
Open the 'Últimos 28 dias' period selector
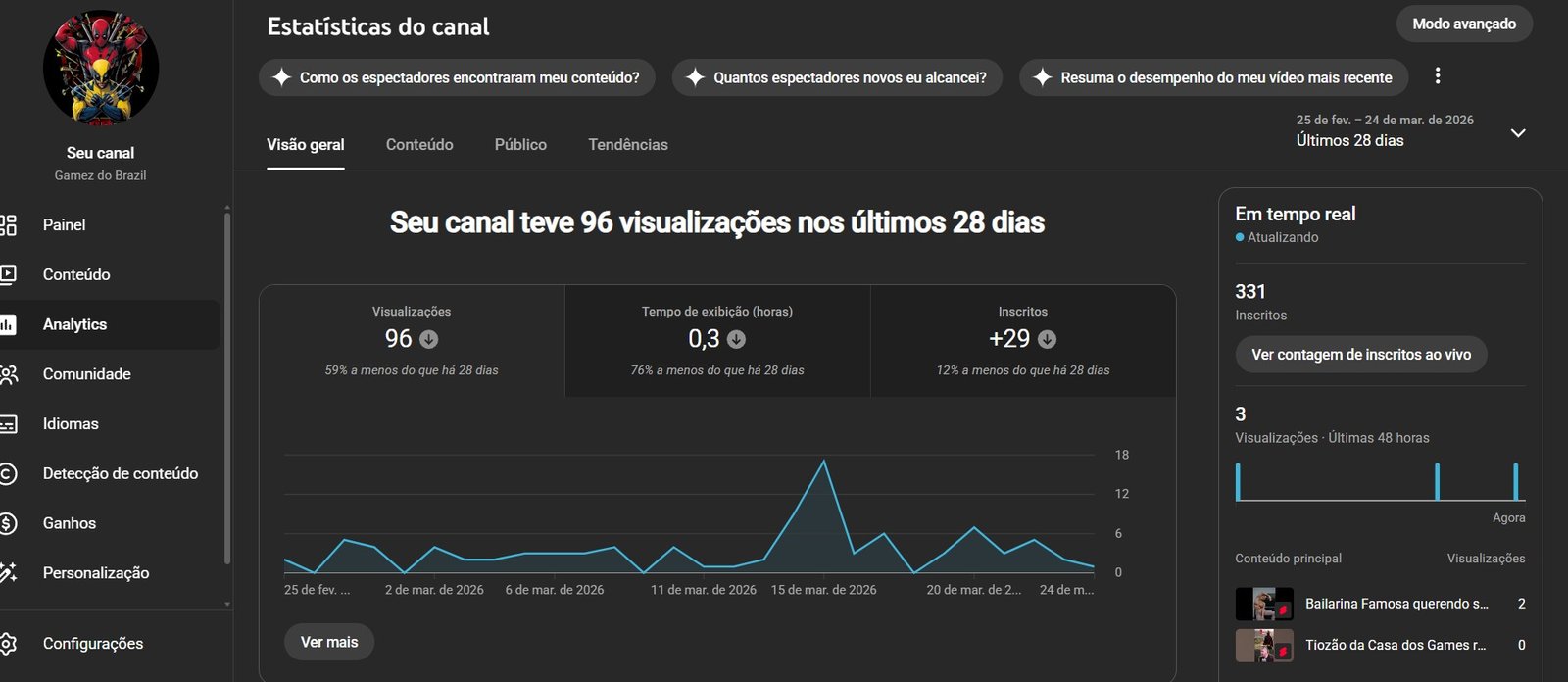1411,131
